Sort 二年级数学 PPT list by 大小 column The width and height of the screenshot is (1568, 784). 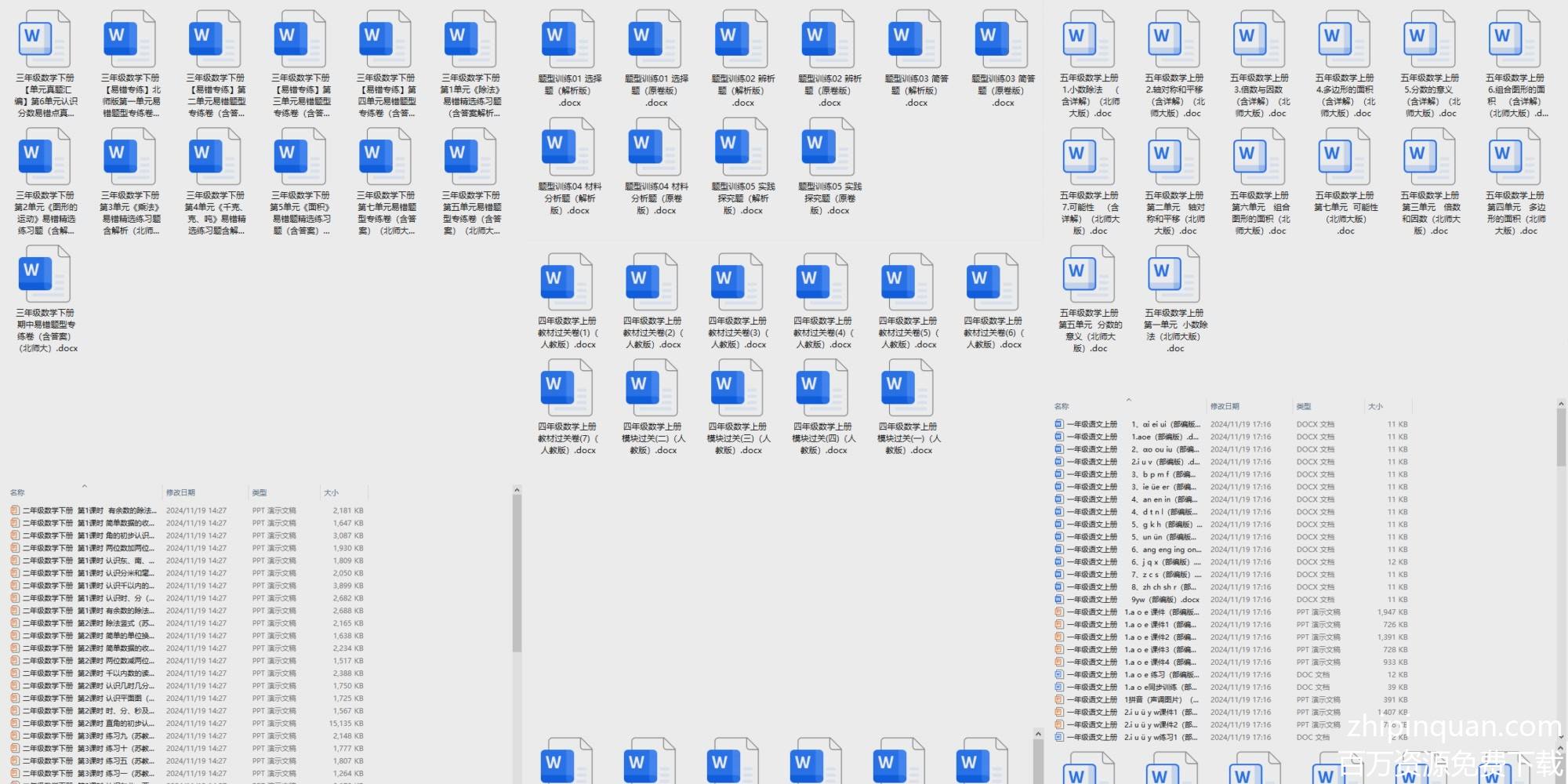[x=332, y=493]
